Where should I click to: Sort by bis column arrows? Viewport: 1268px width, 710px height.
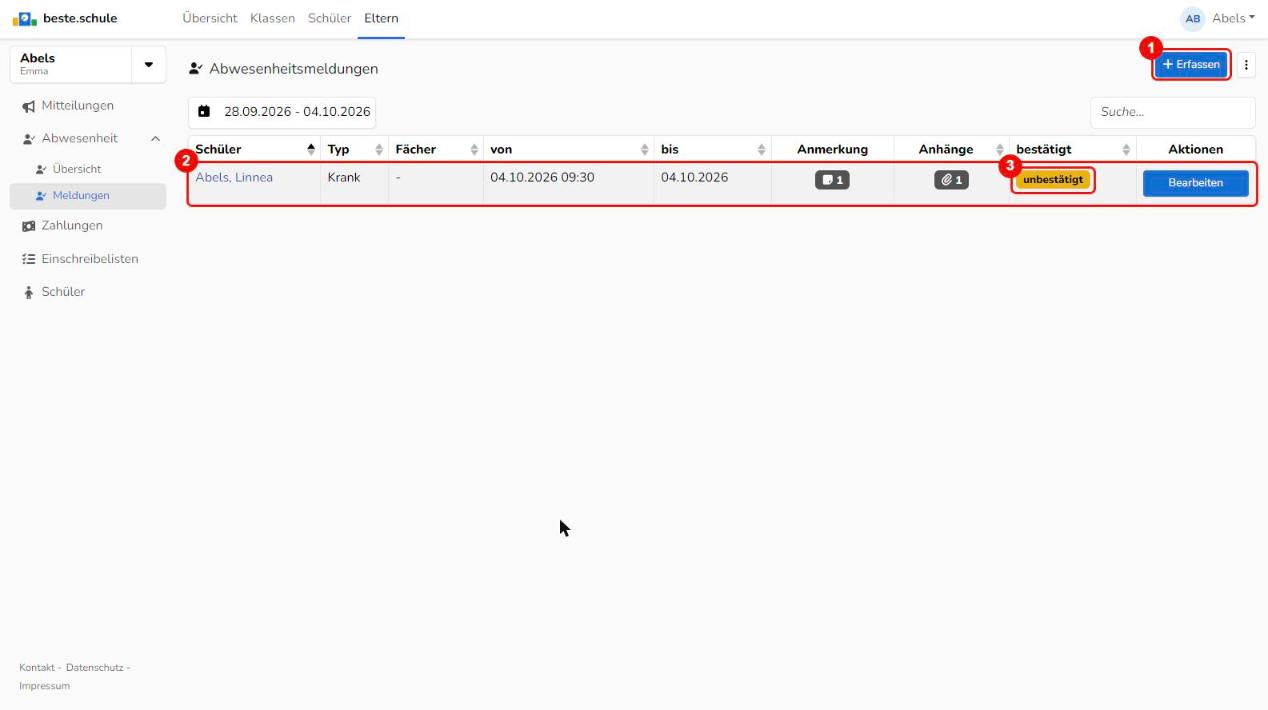[x=762, y=150]
